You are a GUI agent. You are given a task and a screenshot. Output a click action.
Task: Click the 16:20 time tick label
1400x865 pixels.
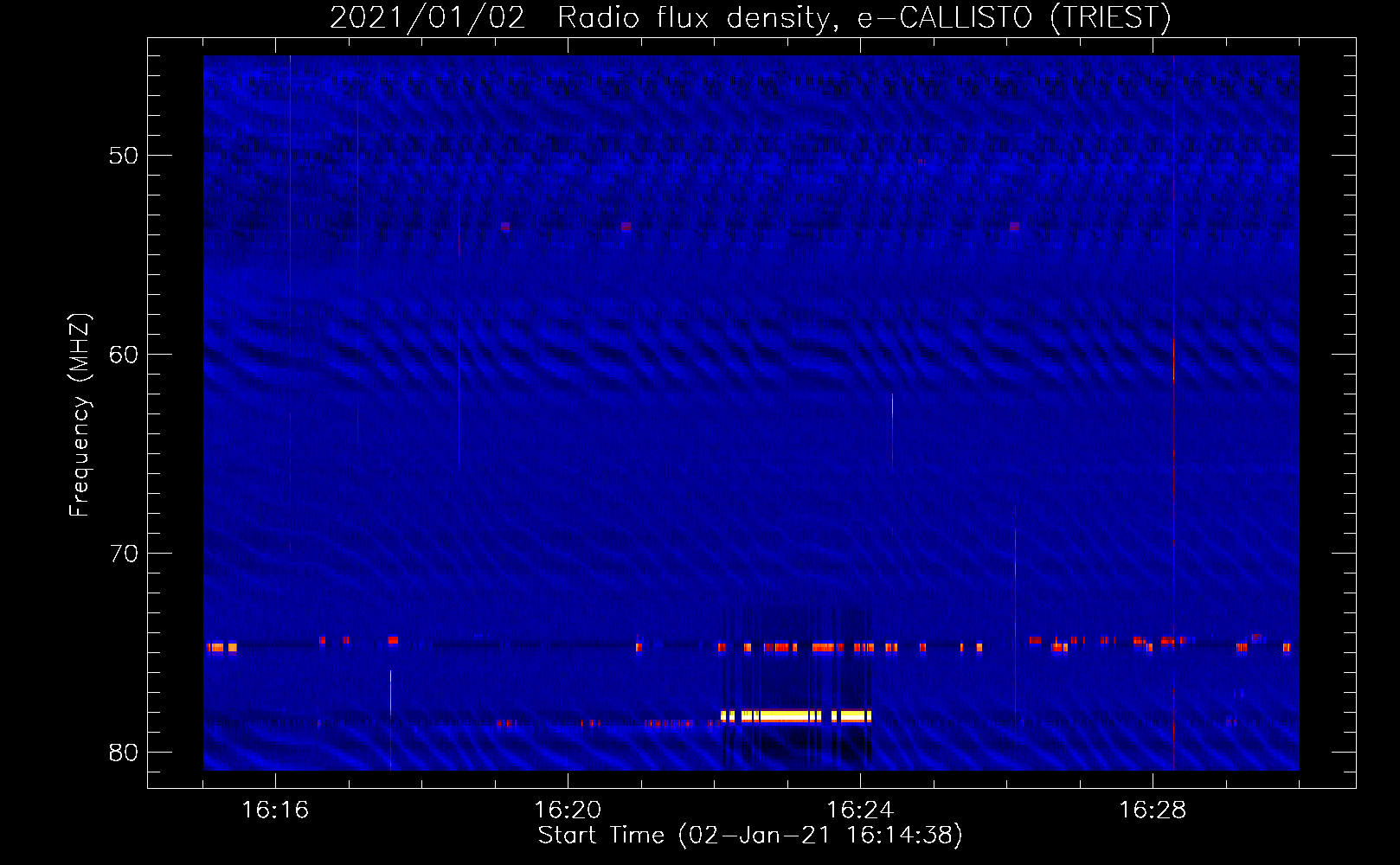(568, 810)
